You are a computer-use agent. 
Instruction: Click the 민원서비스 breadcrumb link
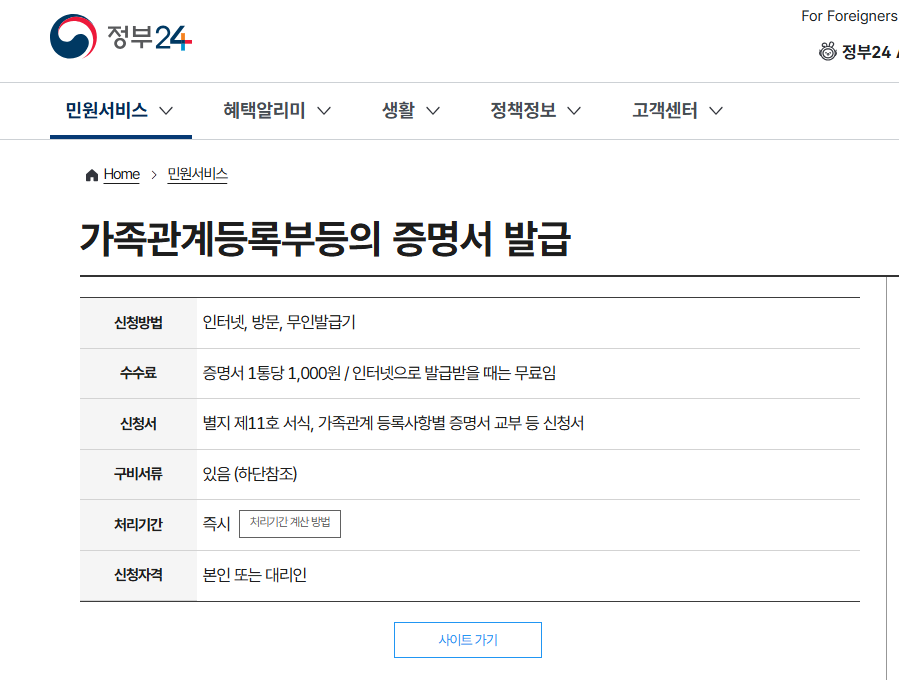197,173
